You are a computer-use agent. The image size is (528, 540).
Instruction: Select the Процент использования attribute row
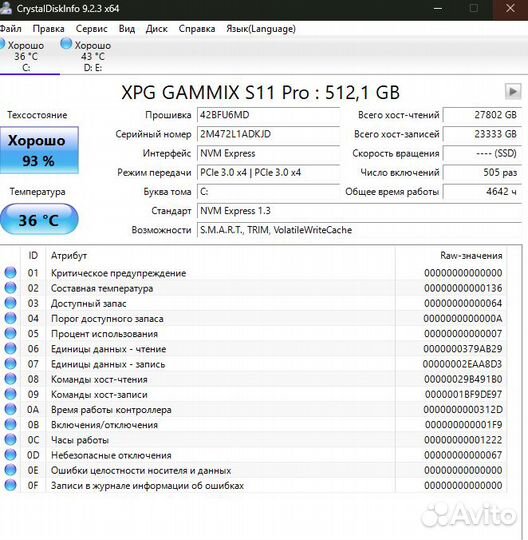pos(253,333)
